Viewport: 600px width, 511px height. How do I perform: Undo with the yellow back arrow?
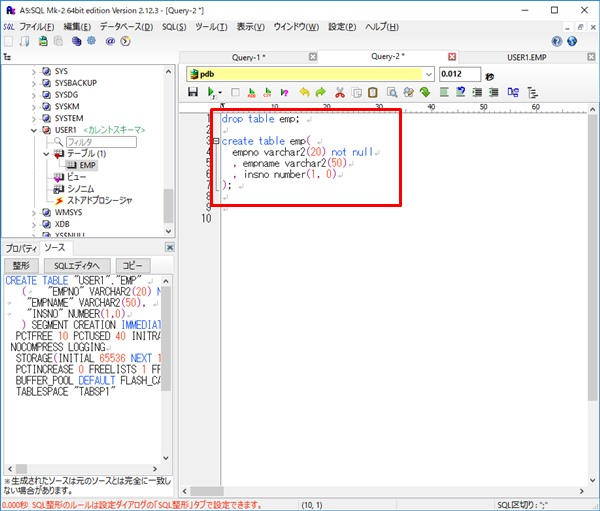click(x=305, y=92)
